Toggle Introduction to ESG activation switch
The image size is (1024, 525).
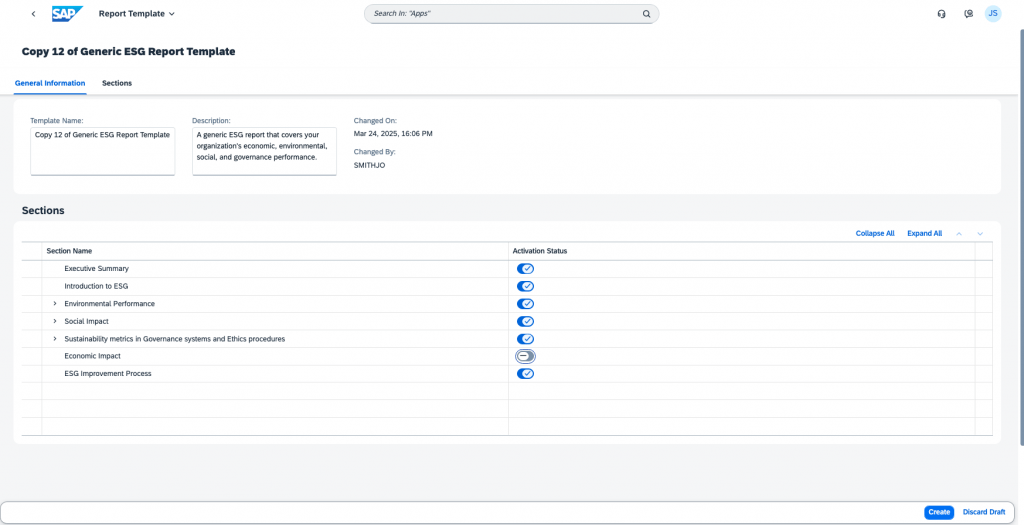click(x=525, y=286)
